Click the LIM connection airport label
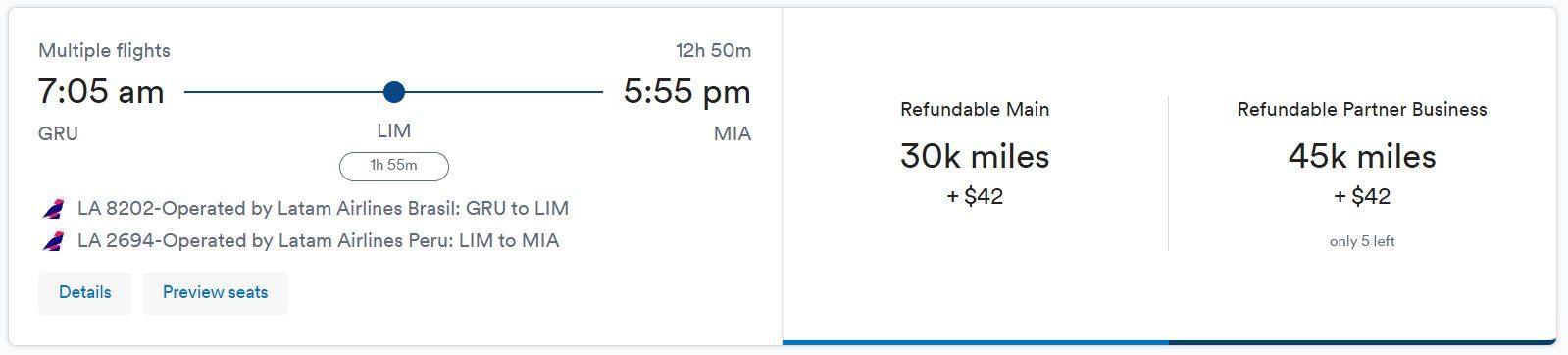The image size is (1568, 355). [x=393, y=130]
